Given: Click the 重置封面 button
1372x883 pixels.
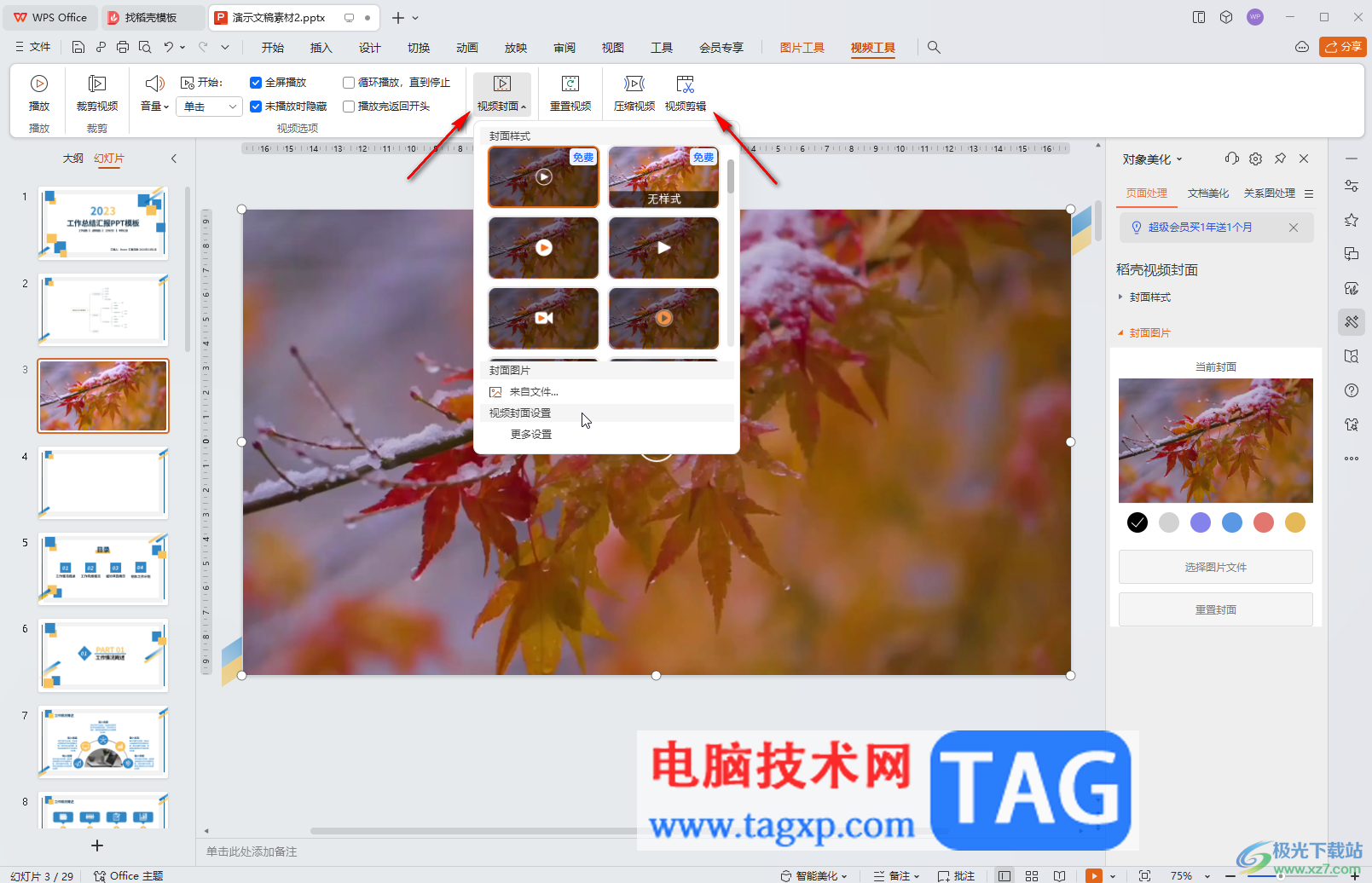Looking at the screenshot, I should pos(1216,609).
